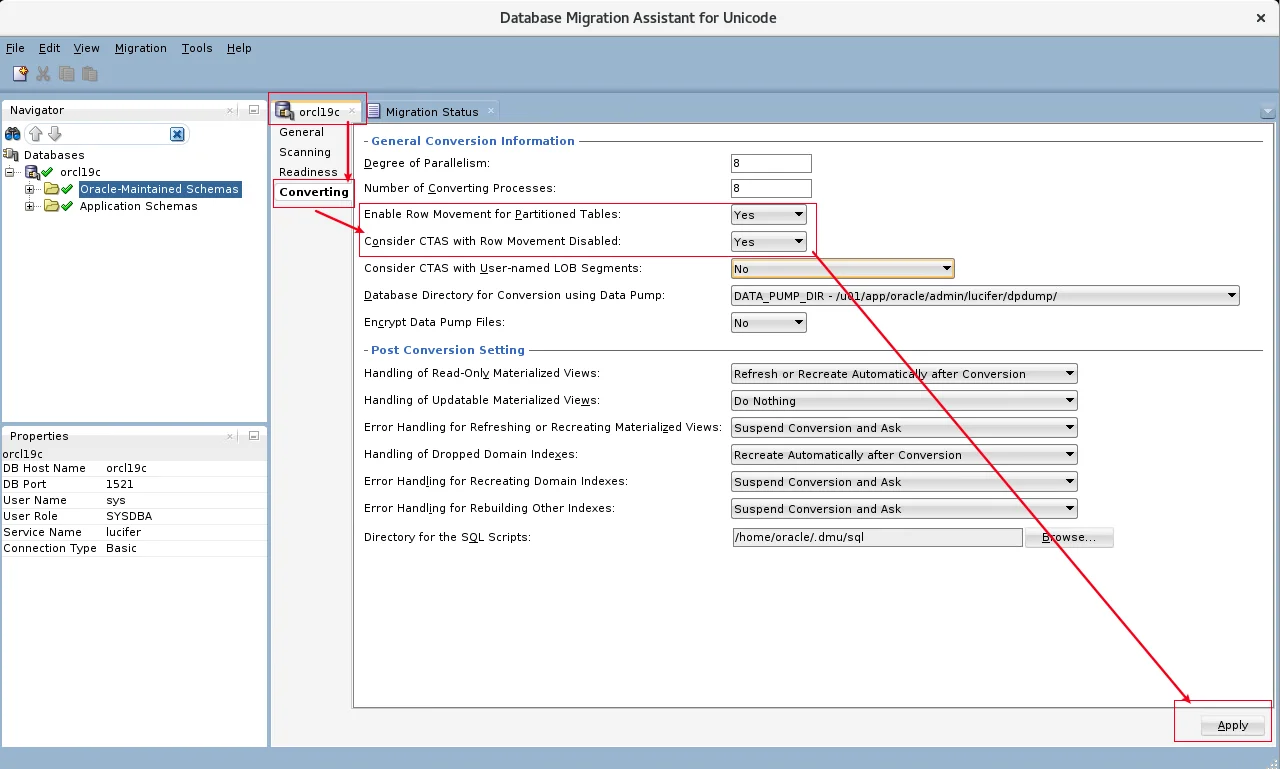Open Handling of Updatable Materialized Views dropdown
Viewport: 1280px width, 769px height.
904,401
